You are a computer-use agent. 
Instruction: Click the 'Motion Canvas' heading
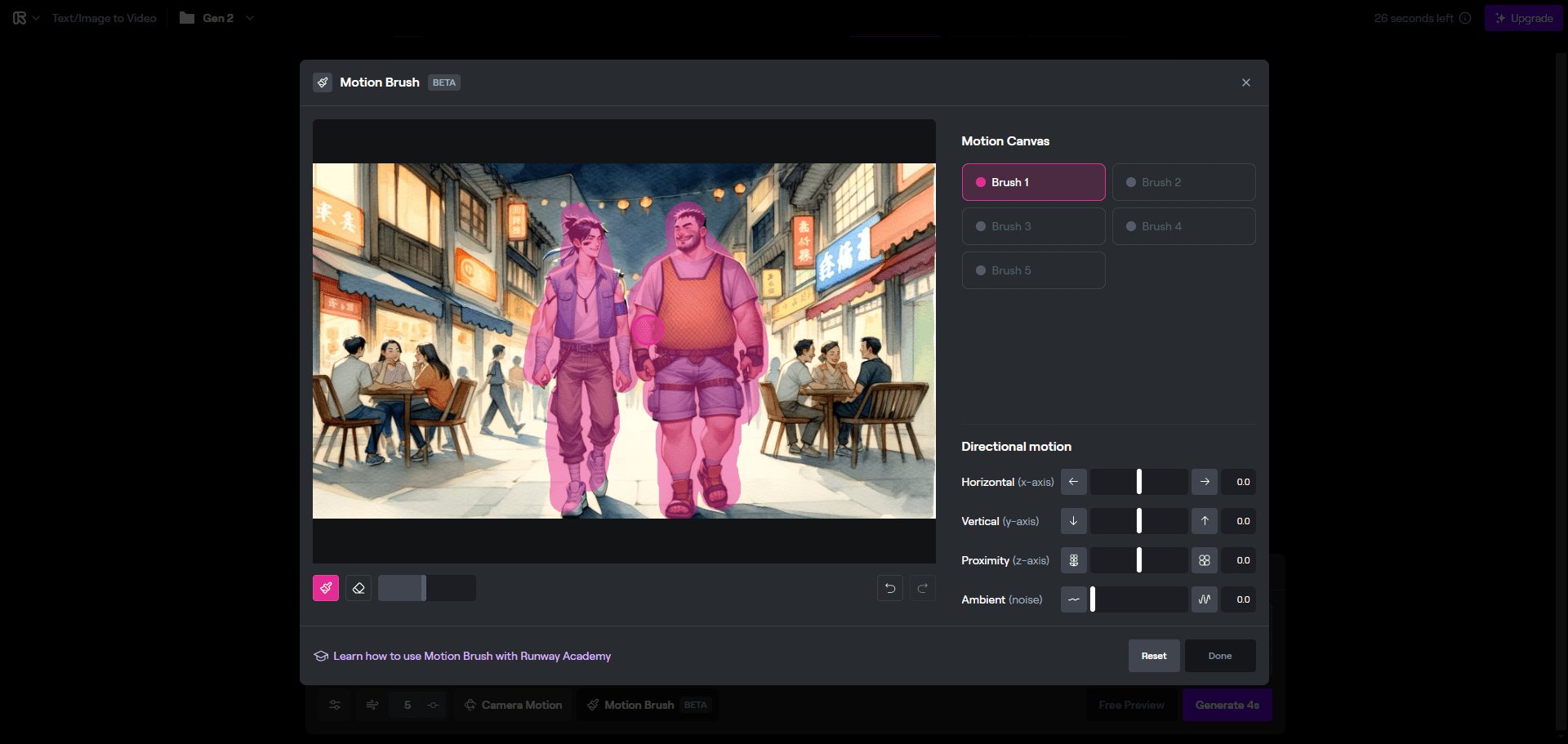1005,141
